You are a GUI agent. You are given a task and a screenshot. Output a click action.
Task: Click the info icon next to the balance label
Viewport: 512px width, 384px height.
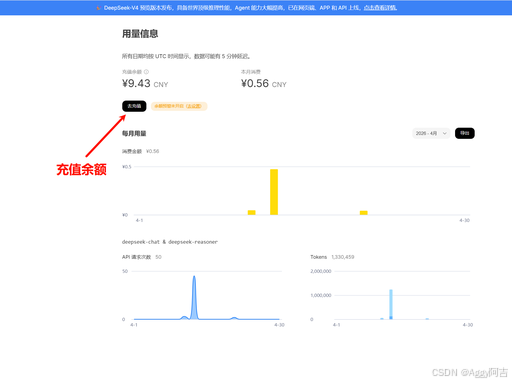(x=146, y=72)
